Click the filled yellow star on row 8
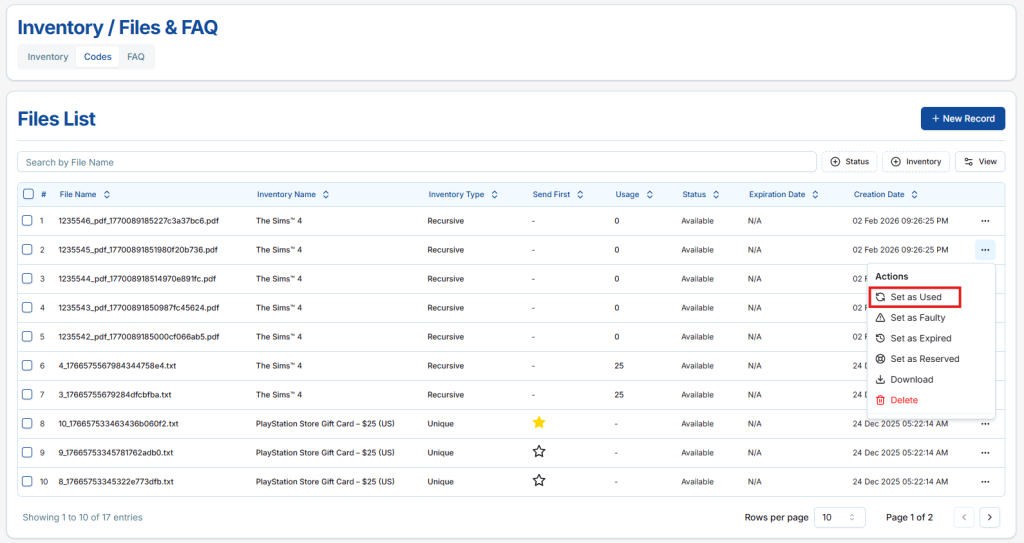The image size is (1024, 543). (x=539, y=423)
